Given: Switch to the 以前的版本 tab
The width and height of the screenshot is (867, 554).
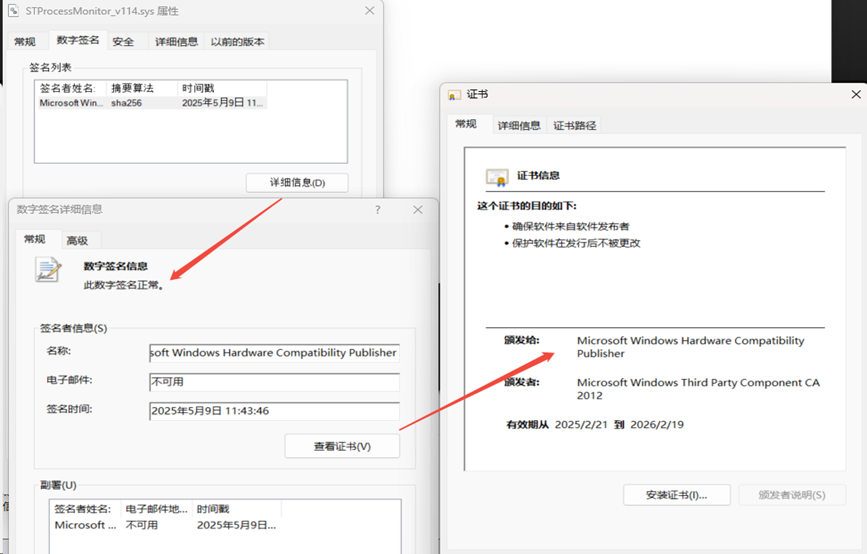Looking at the screenshot, I should (237, 41).
